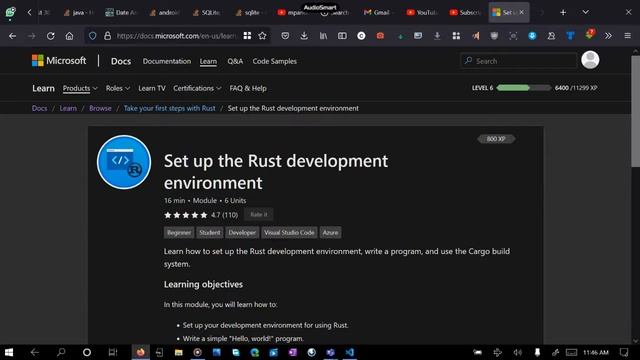Go back using the browser back arrow
Viewport: 640px width, 360px height.
point(13,36)
